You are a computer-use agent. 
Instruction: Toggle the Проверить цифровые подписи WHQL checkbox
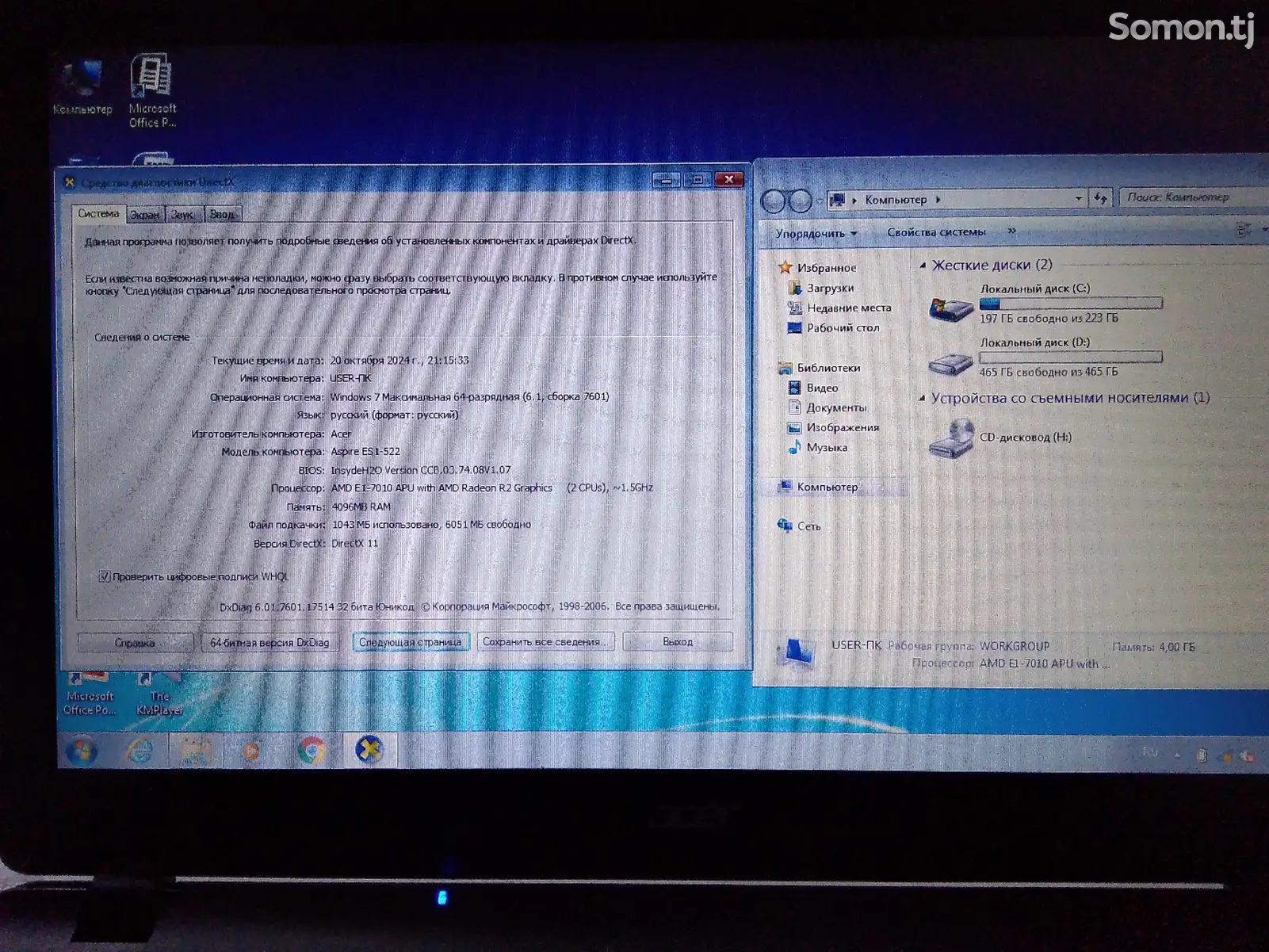pos(104,576)
